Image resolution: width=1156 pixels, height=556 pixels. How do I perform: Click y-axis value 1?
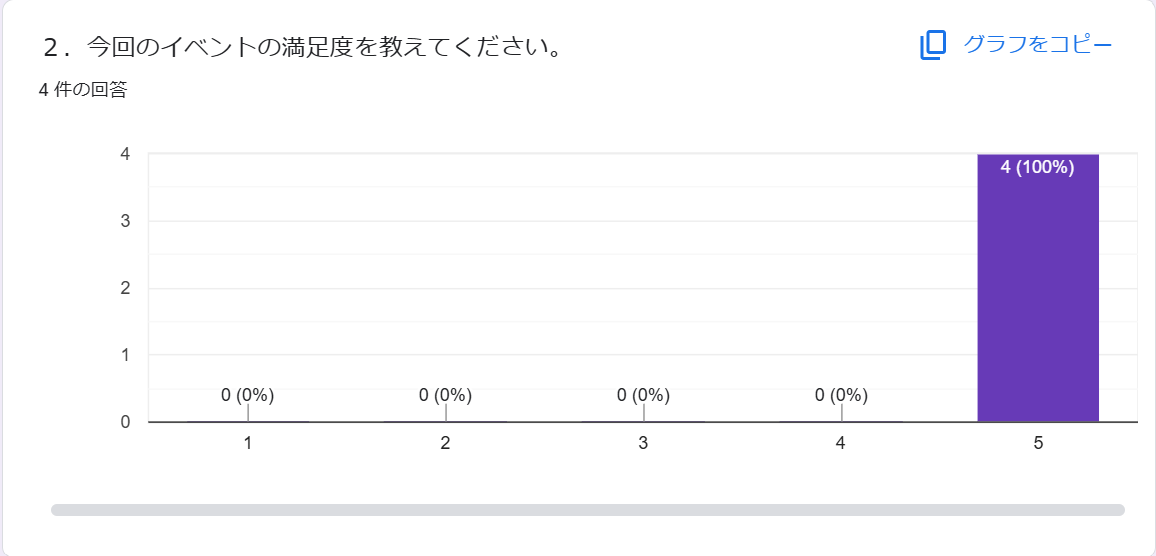(126, 355)
